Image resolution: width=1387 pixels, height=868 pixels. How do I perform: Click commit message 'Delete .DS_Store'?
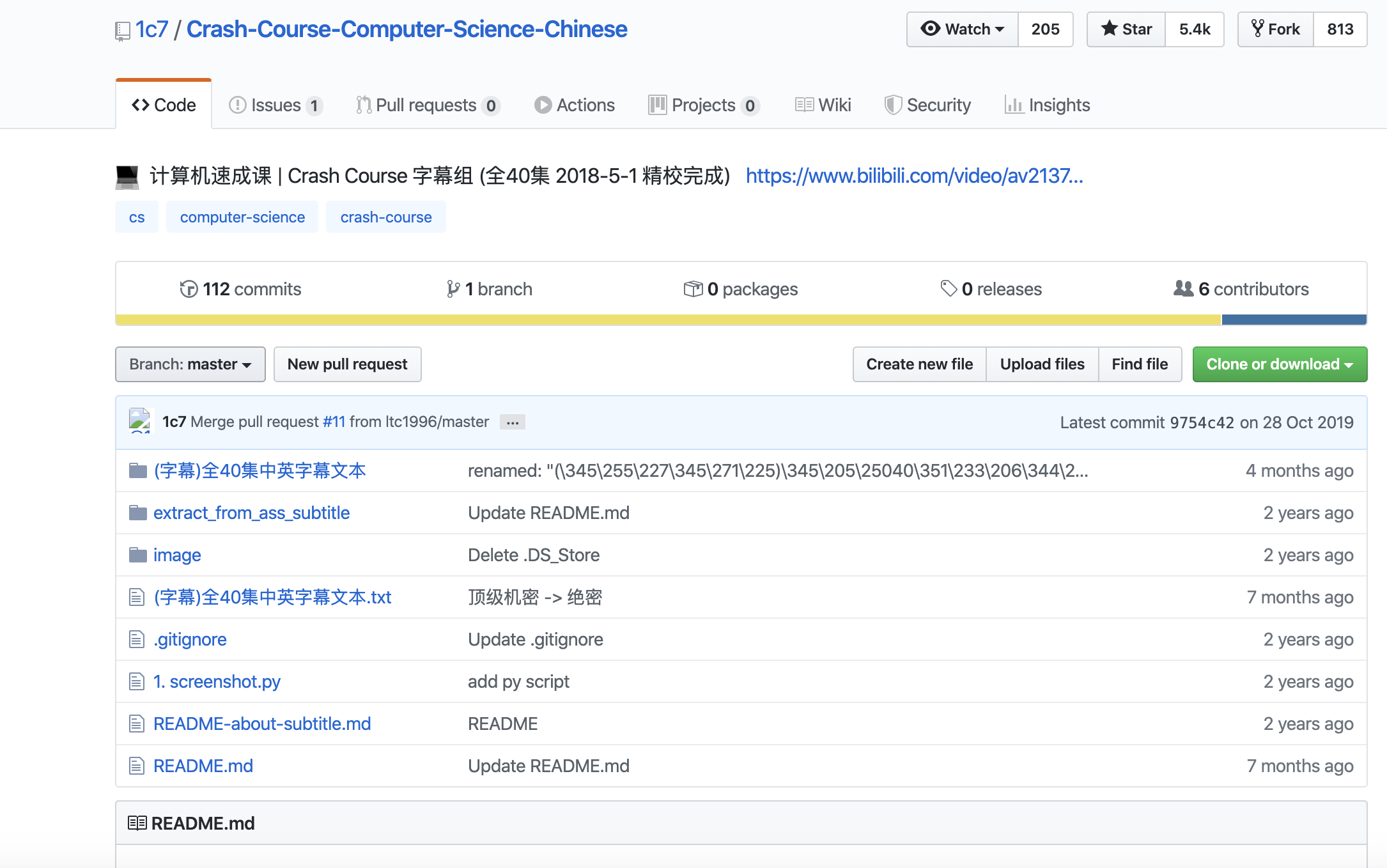pos(534,555)
